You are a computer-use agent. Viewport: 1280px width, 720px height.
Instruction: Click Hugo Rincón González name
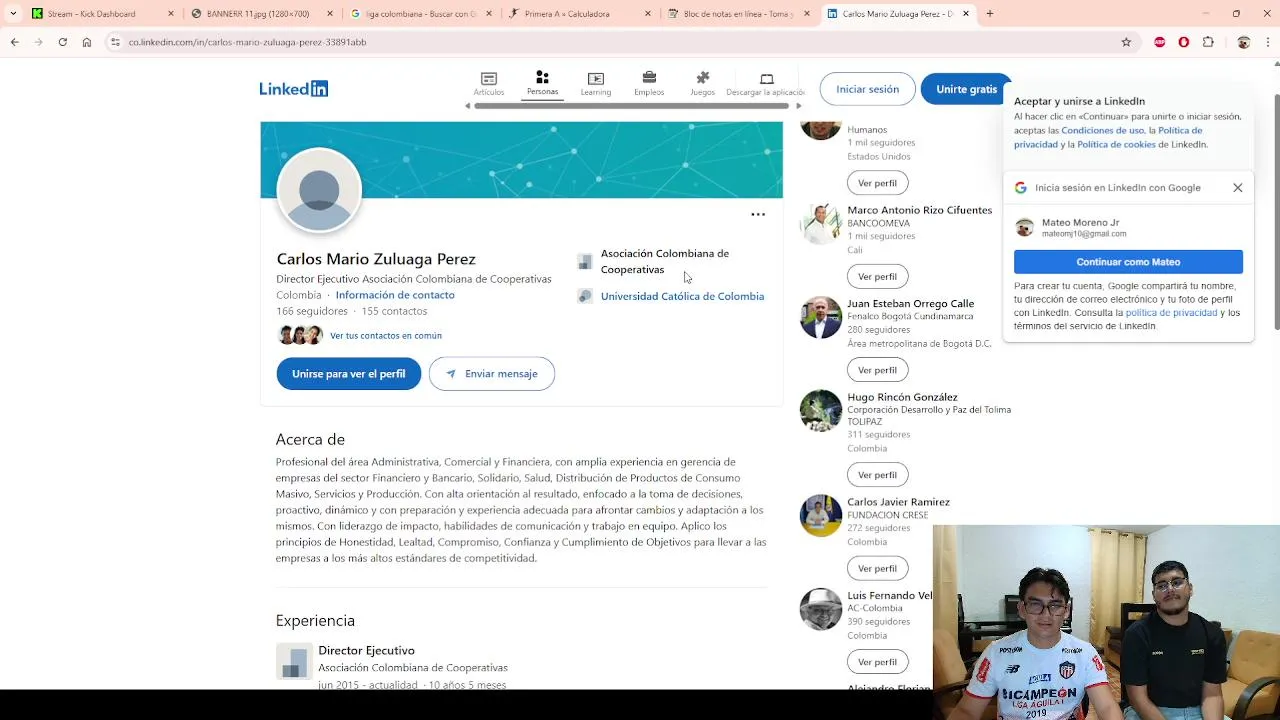[x=902, y=397]
